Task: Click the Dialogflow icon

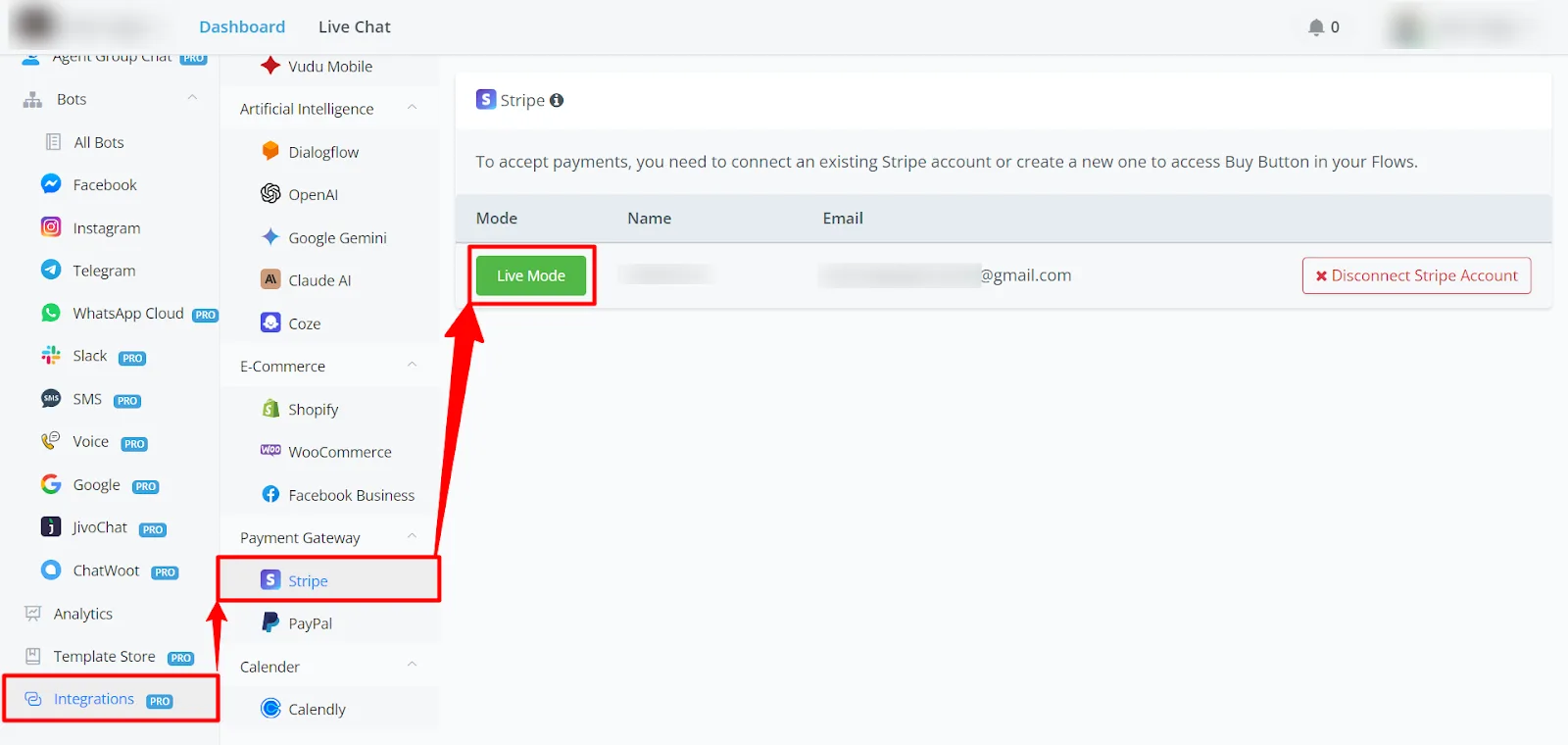Action: tap(270, 151)
